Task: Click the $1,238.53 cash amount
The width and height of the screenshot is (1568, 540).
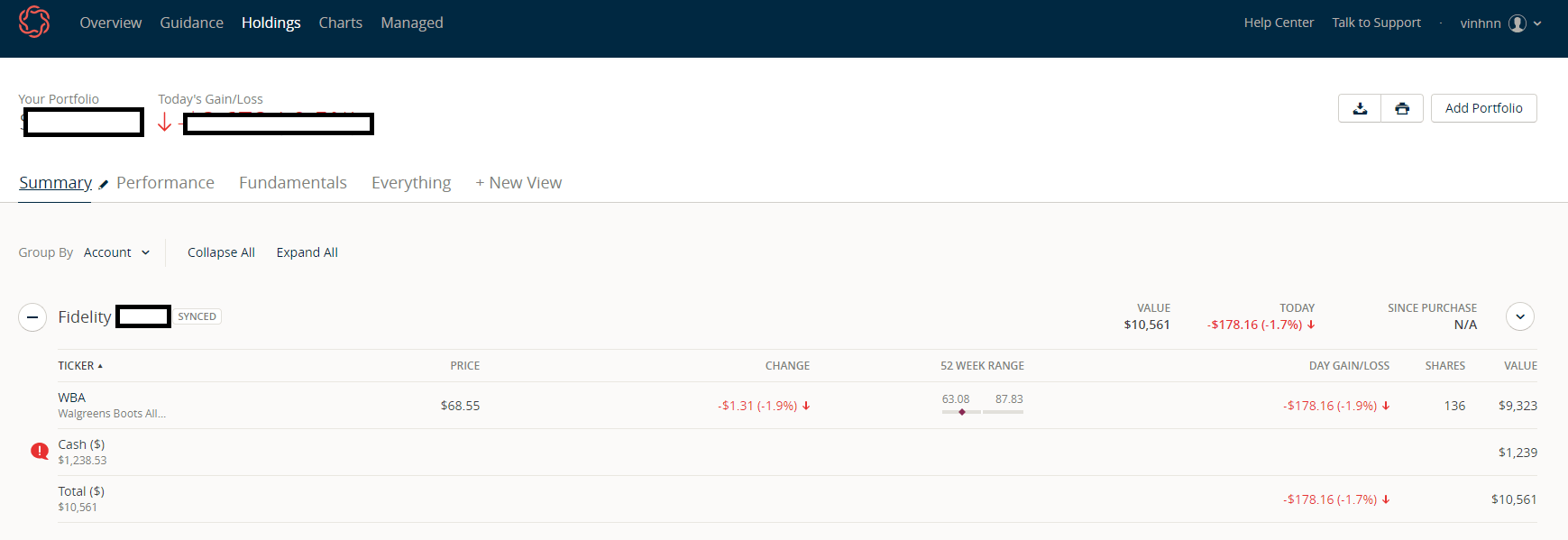Action: click(82, 461)
